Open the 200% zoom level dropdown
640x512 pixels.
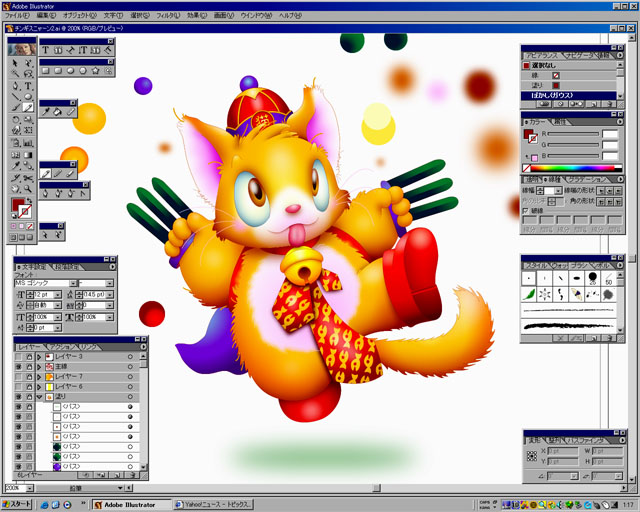point(29,488)
